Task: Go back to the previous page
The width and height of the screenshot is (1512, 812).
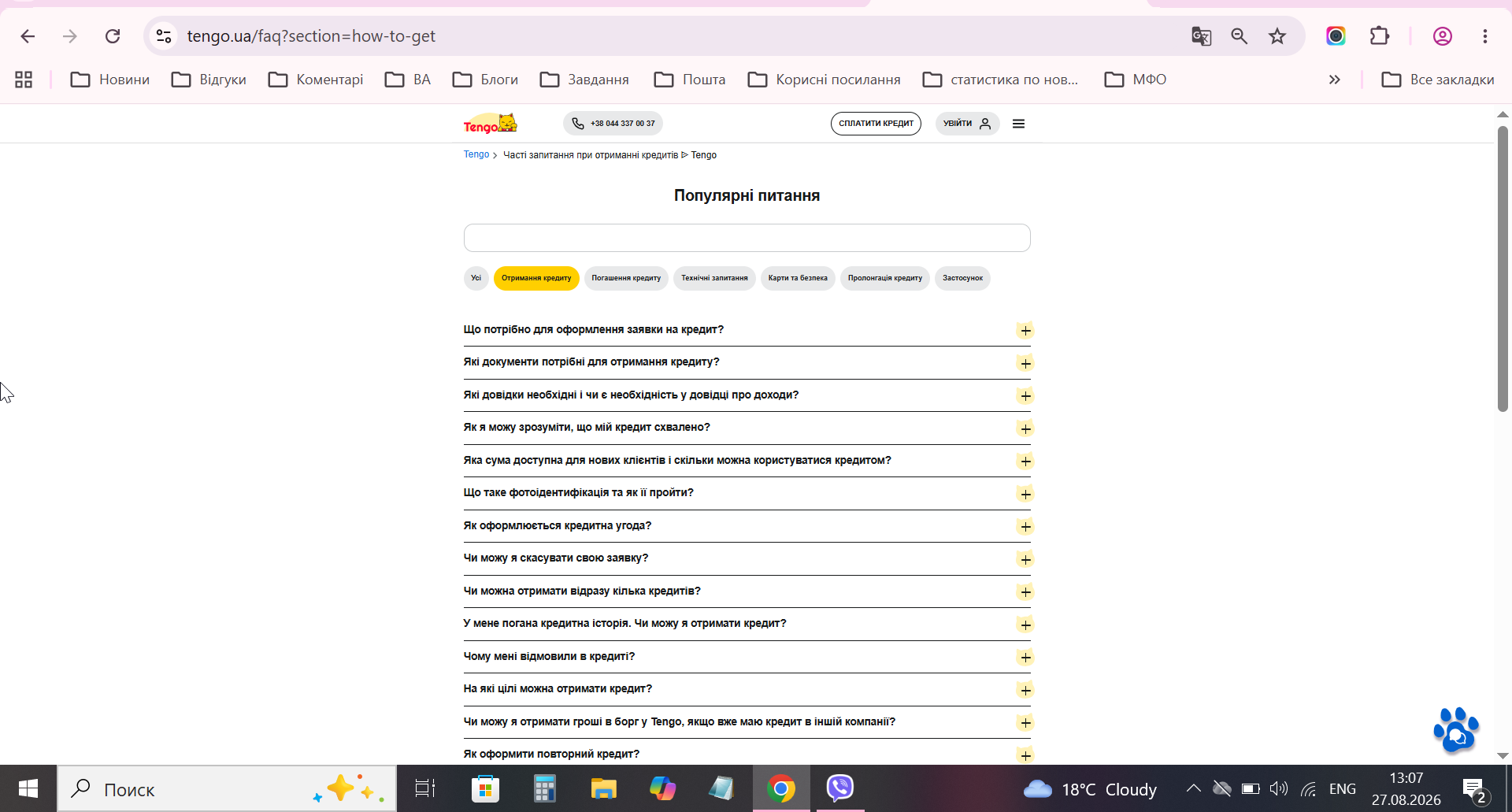Action: (x=28, y=36)
